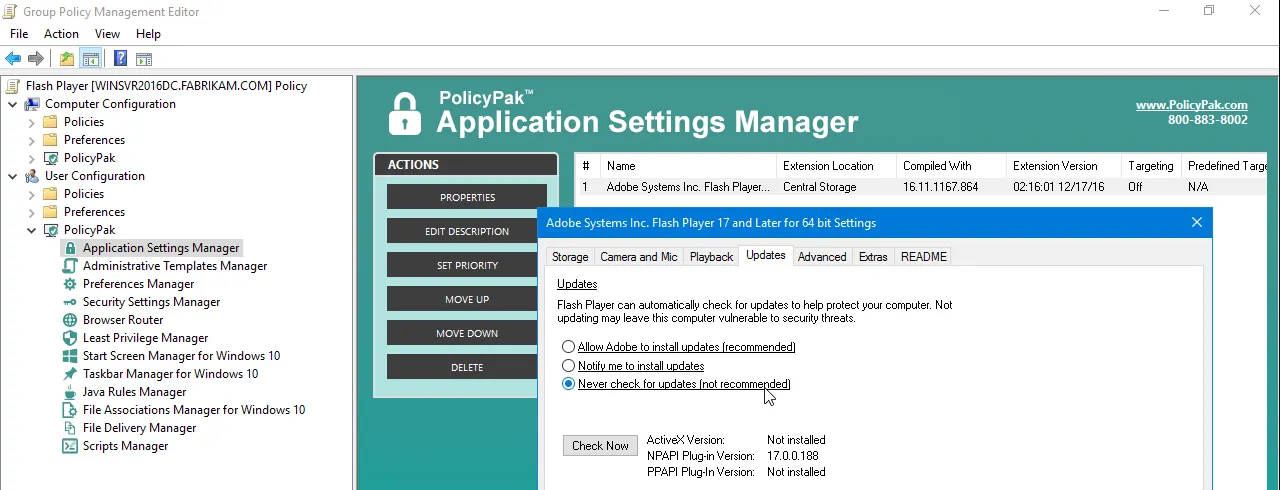Viewport: 1280px width, 490px height.
Task: Click the File Delivery Manager icon
Action: 70,428
